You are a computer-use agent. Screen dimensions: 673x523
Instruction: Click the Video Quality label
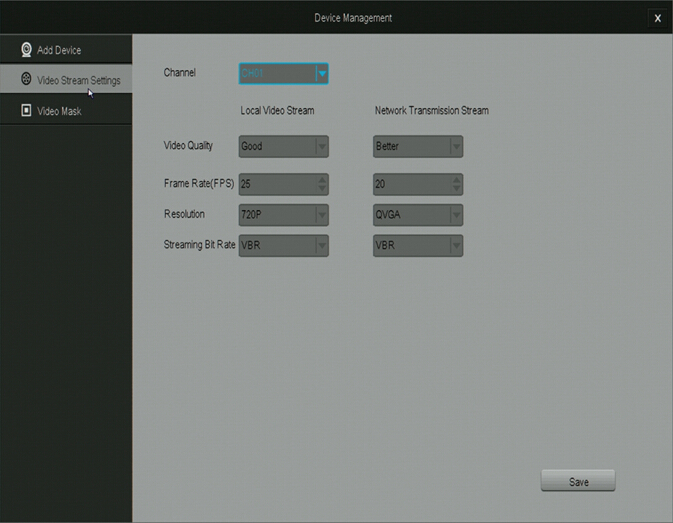click(x=188, y=146)
